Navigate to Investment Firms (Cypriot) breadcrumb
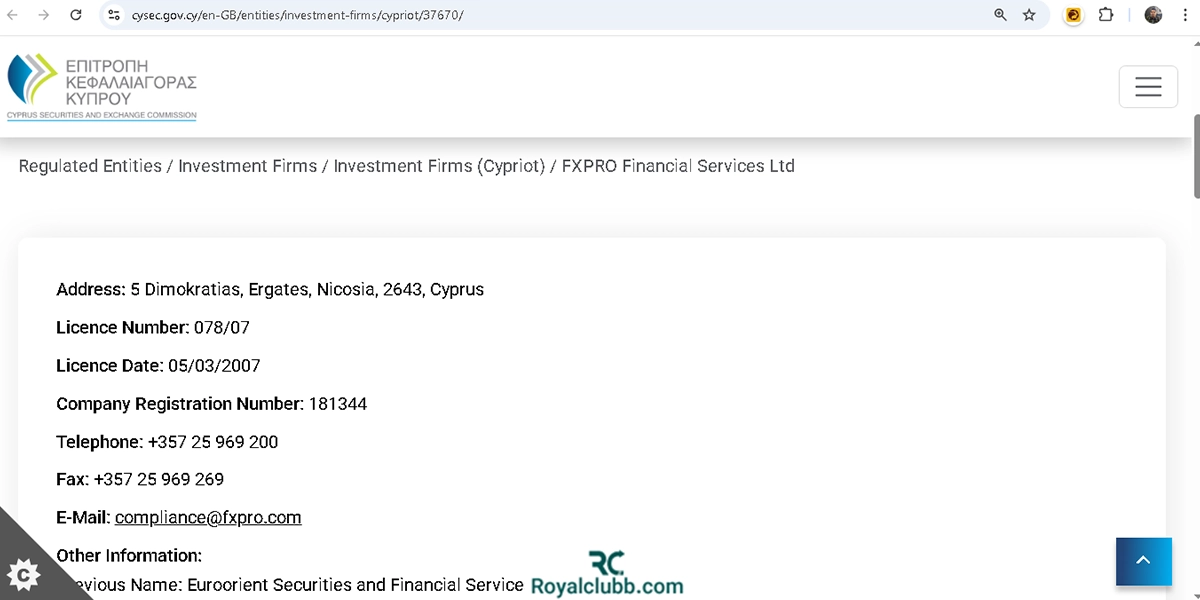Image resolution: width=1200 pixels, height=600 pixels. 439,166
